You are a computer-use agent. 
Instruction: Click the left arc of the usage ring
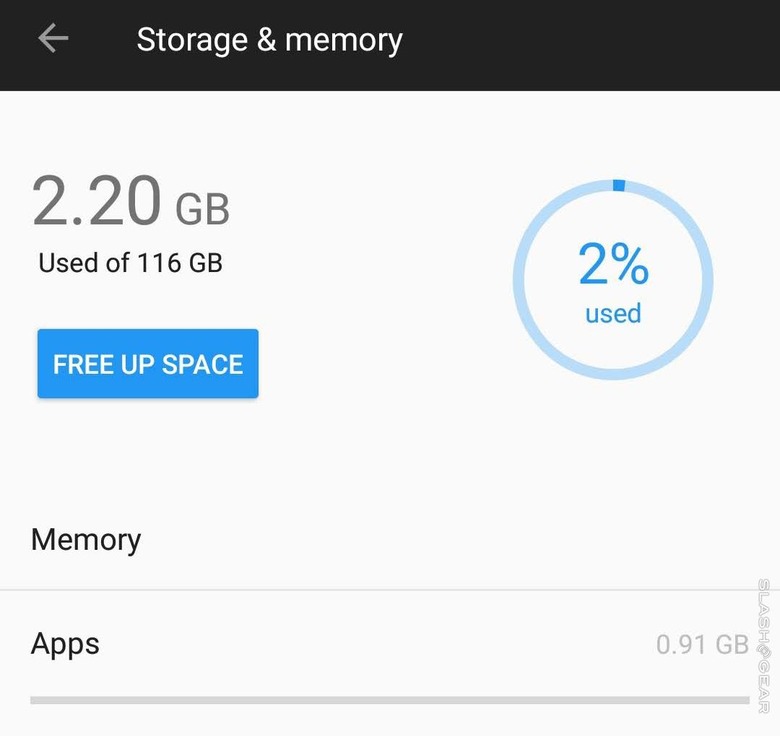tap(518, 280)
